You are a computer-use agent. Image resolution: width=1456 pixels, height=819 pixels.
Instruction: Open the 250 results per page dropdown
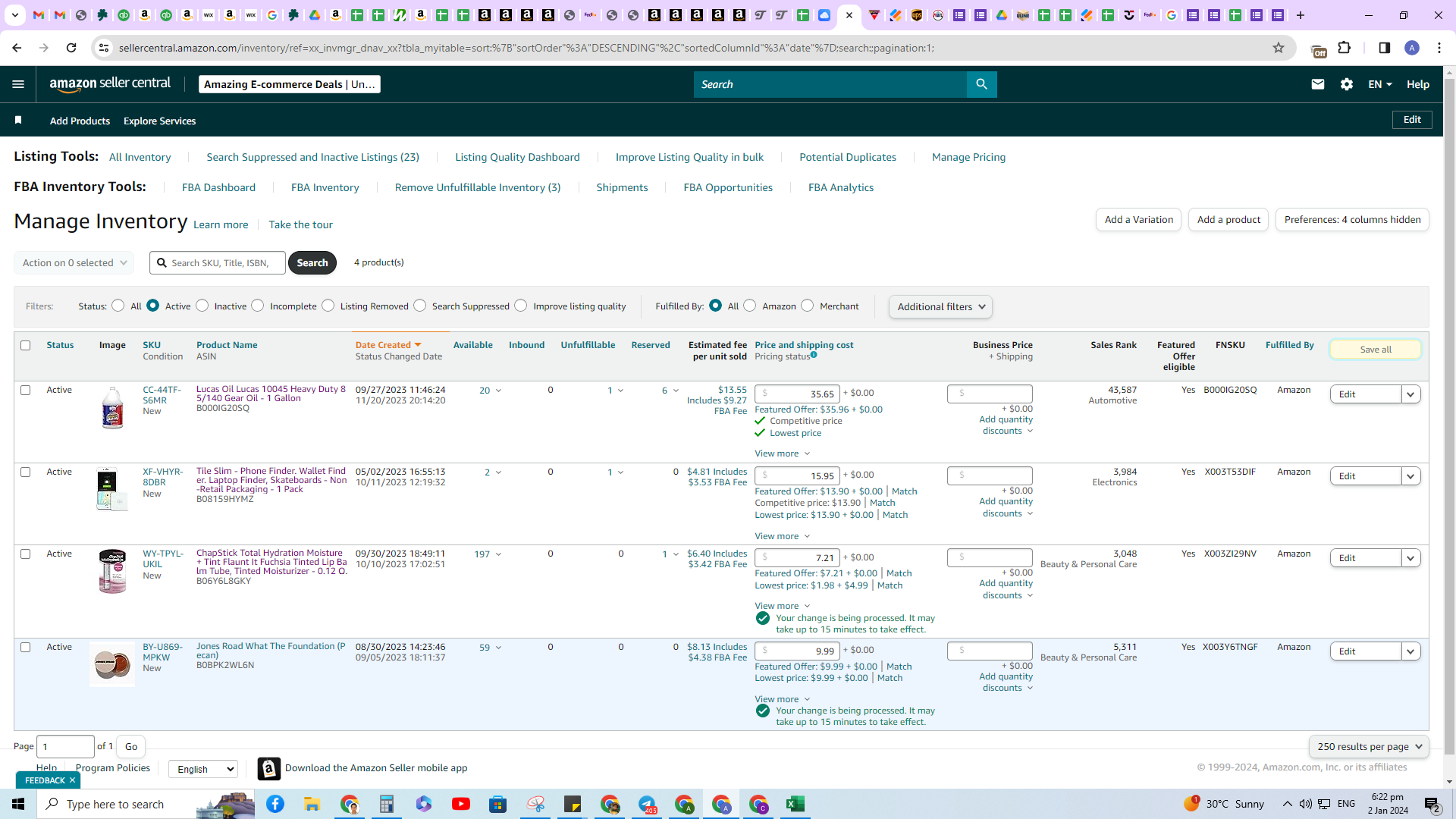tap(1369, 747)
